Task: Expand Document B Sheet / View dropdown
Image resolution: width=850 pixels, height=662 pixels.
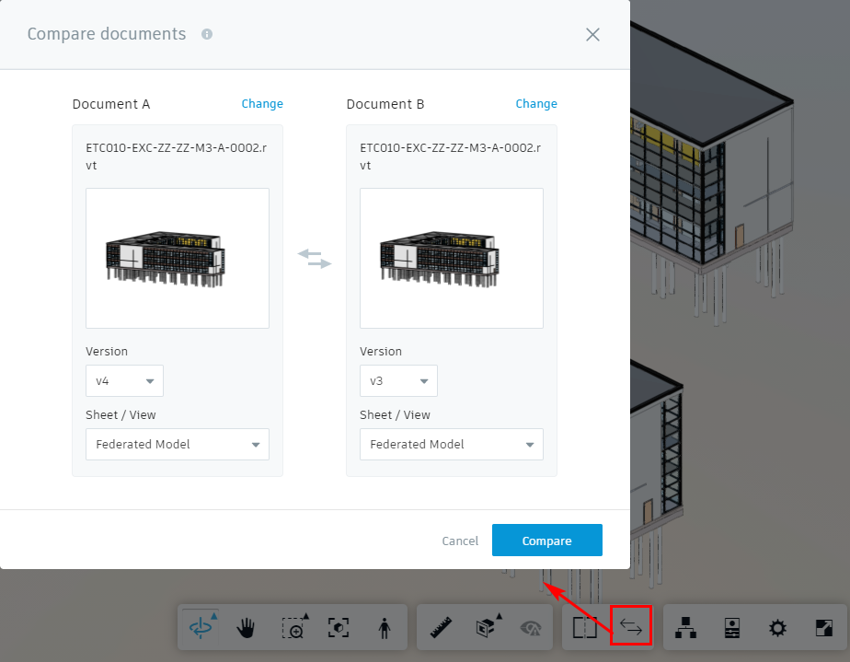Action: 452,444
